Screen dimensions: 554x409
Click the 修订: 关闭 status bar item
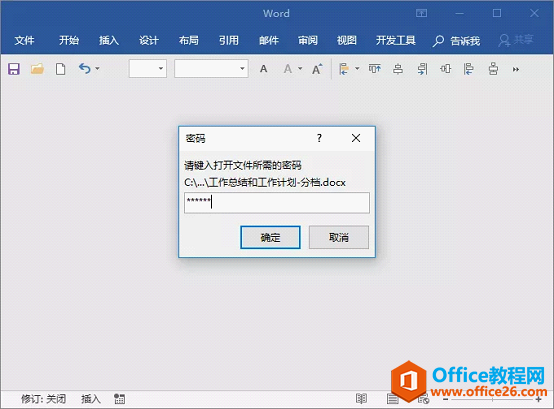tap(43, 399)
